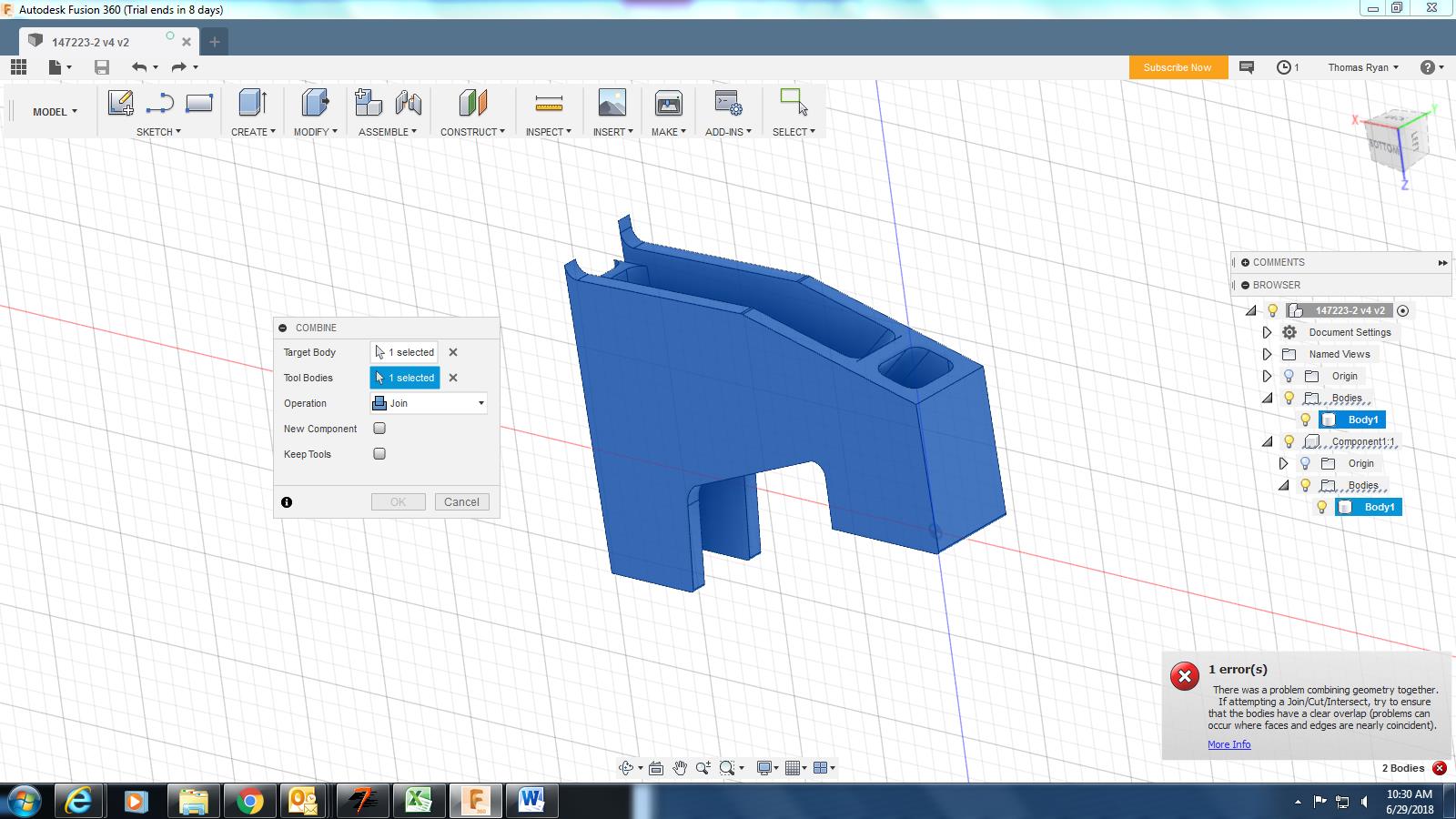
Task: Open Google Chrome from the taskbar
Action: tap(249, 801)
